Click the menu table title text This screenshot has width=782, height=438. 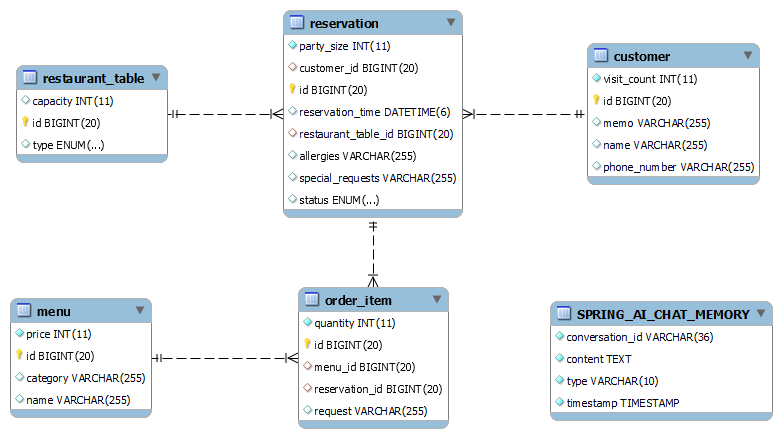point(52,311)
